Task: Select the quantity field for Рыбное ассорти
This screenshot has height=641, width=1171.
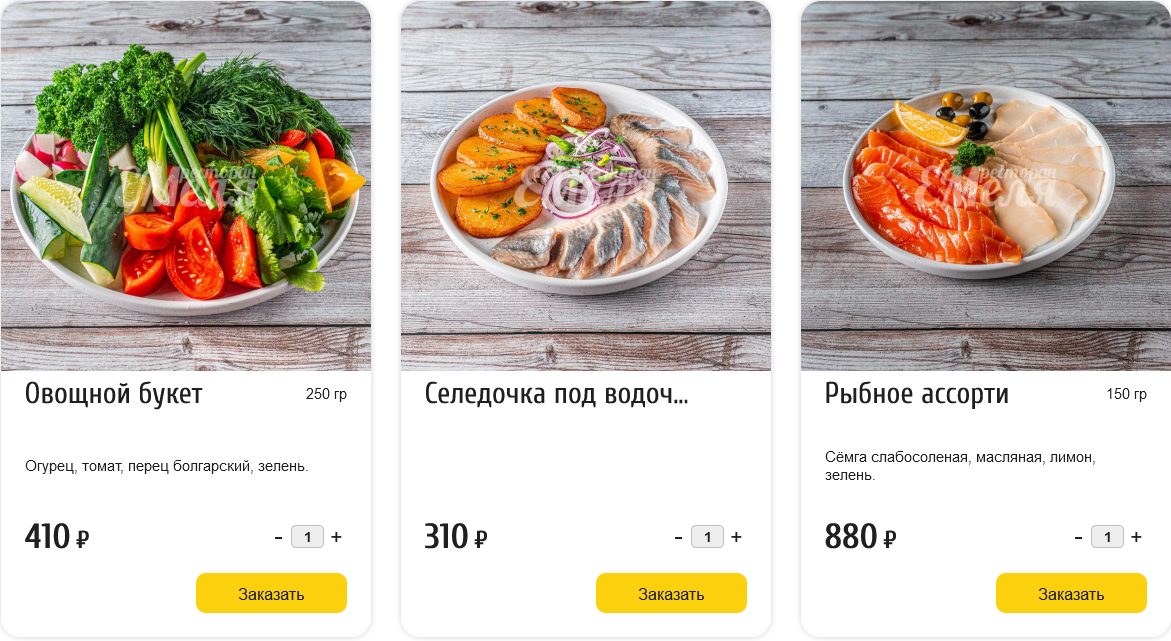Action: coord(1108,537)
